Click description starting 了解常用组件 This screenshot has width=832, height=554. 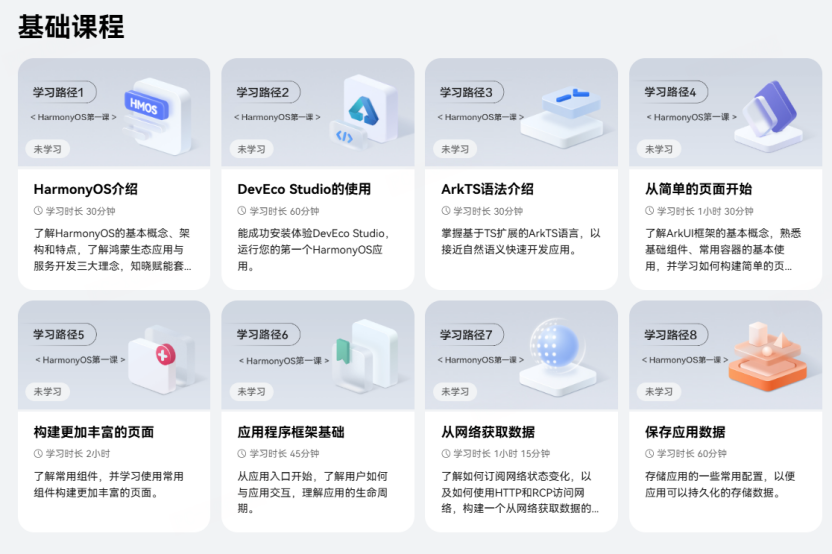pos(109,484)
